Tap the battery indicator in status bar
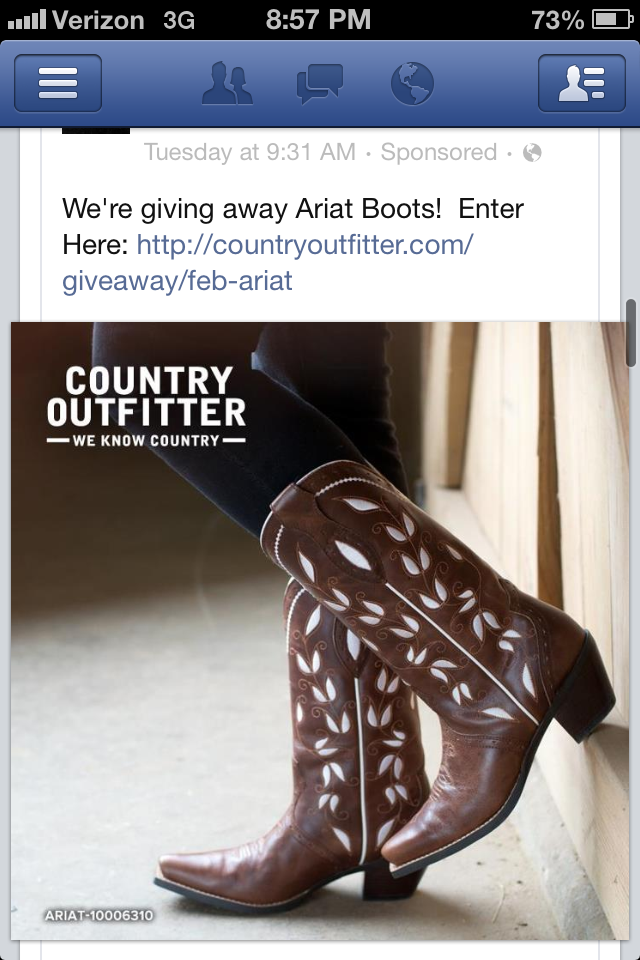The height and width of the screenshot is (960, 640). 612,20
